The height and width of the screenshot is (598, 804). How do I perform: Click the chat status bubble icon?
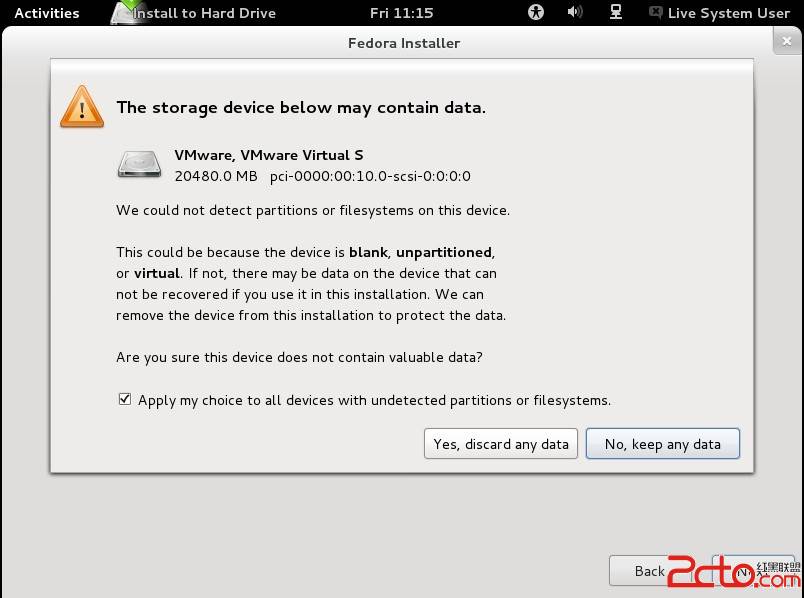[656, 12]
